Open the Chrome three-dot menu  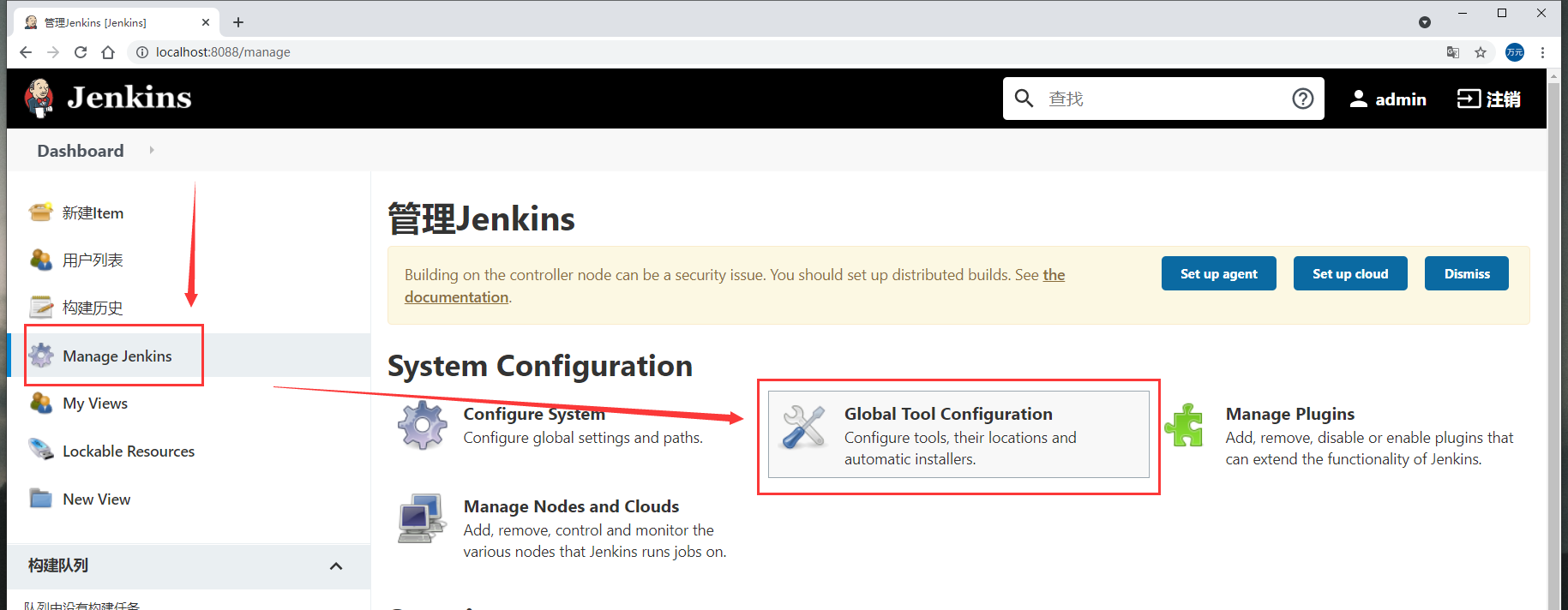[x=1542, y=52]
